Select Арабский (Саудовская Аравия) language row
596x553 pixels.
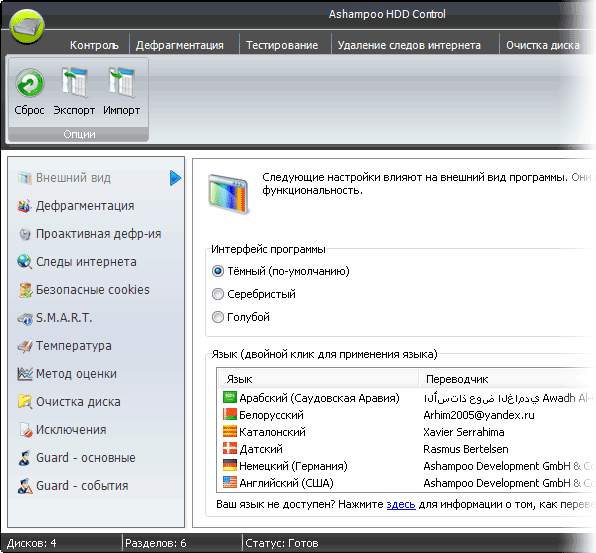pos(407,398)
